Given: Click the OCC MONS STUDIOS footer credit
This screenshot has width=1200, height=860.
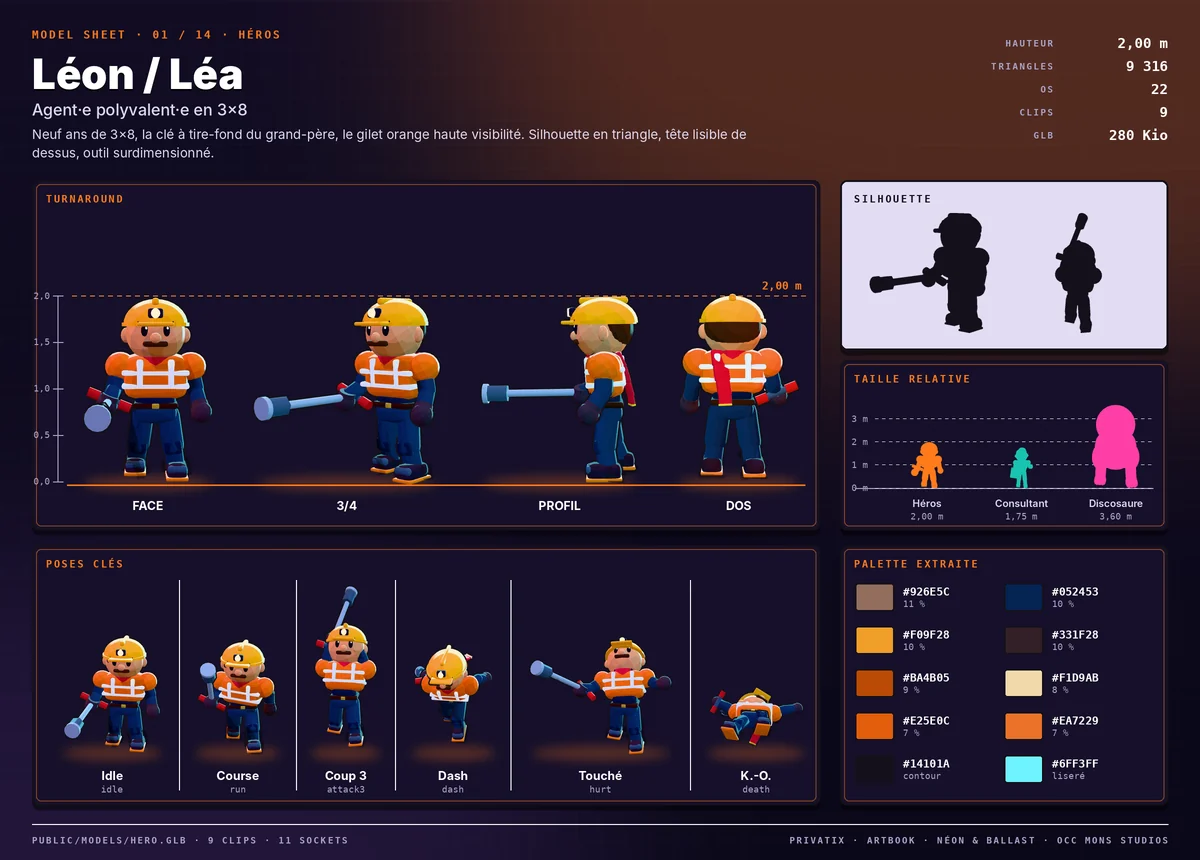Looking at the screenshot, I should point(1112,841).
